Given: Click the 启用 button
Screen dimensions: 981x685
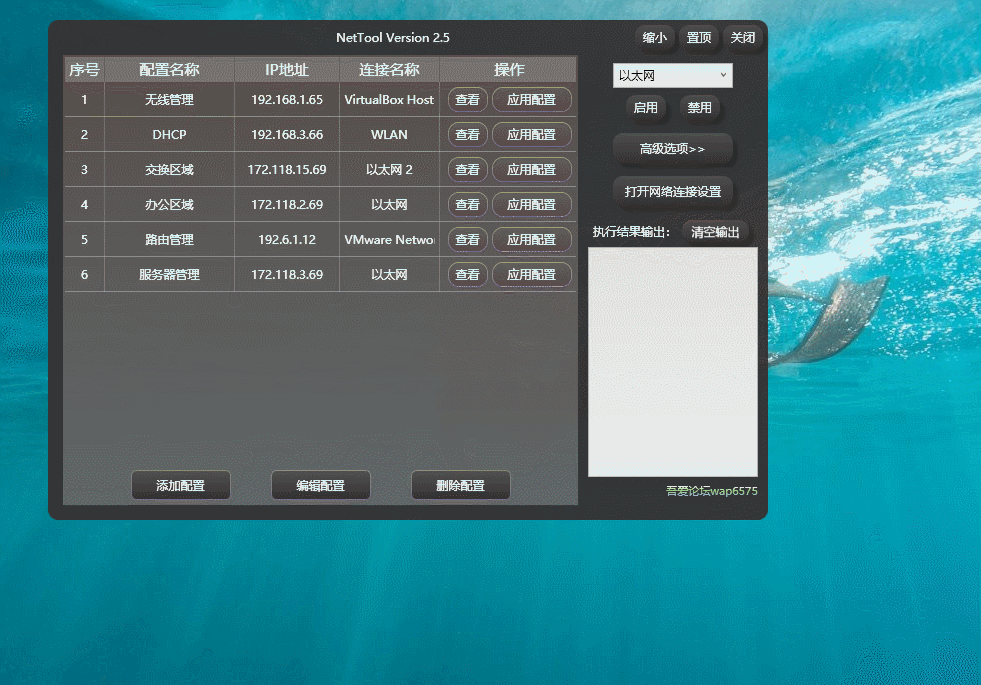Looking at the screenshot, I should coord(645,108).
